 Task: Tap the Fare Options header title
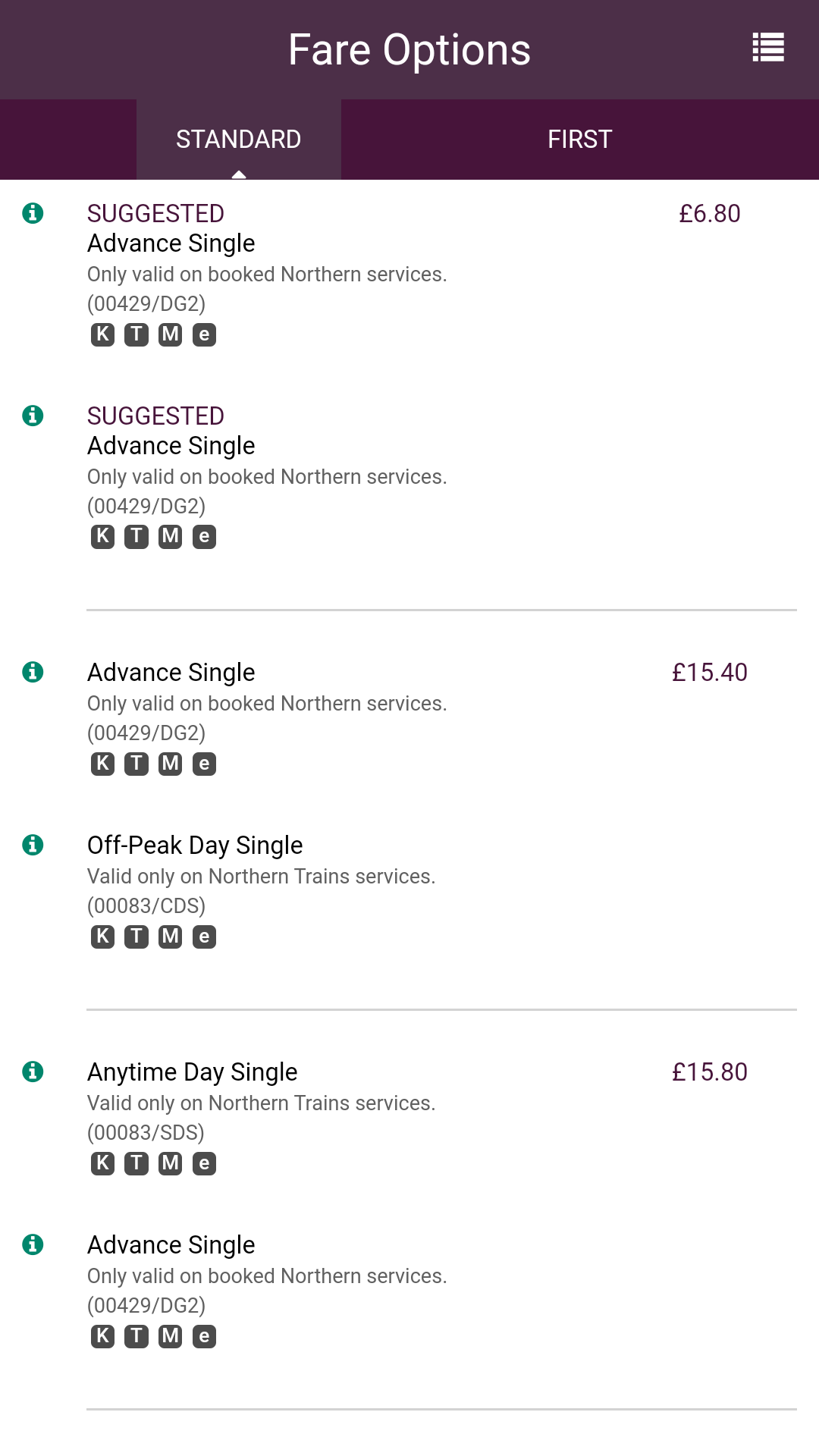click(409, 50)
